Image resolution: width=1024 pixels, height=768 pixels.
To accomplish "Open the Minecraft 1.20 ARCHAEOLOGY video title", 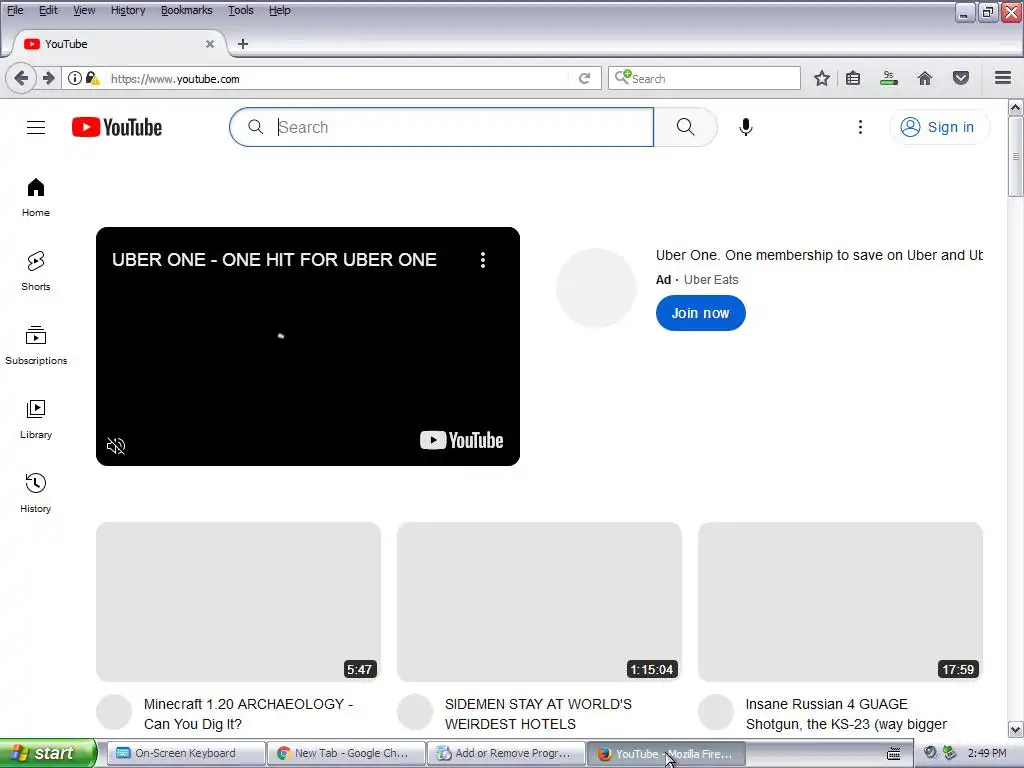I will 248,714.
